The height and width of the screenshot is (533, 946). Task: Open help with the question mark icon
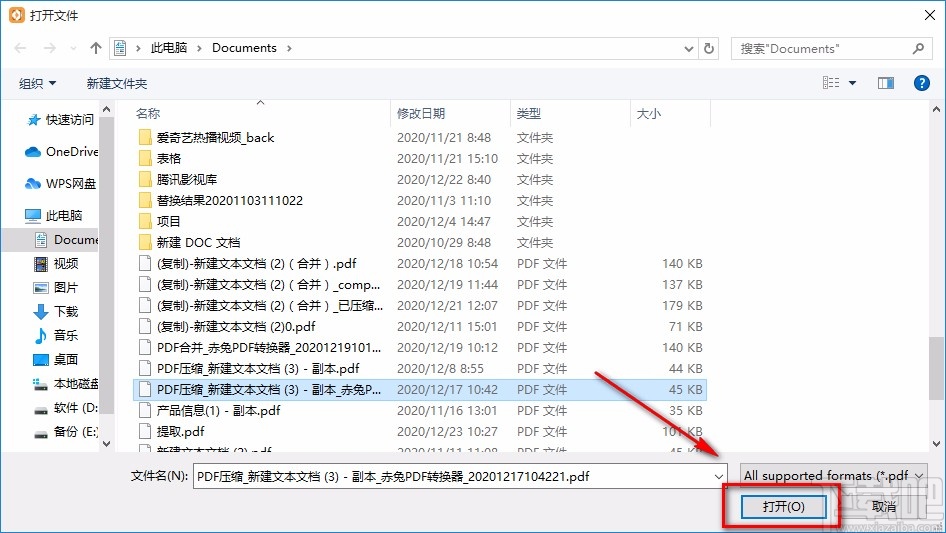(x=921, y=83)
